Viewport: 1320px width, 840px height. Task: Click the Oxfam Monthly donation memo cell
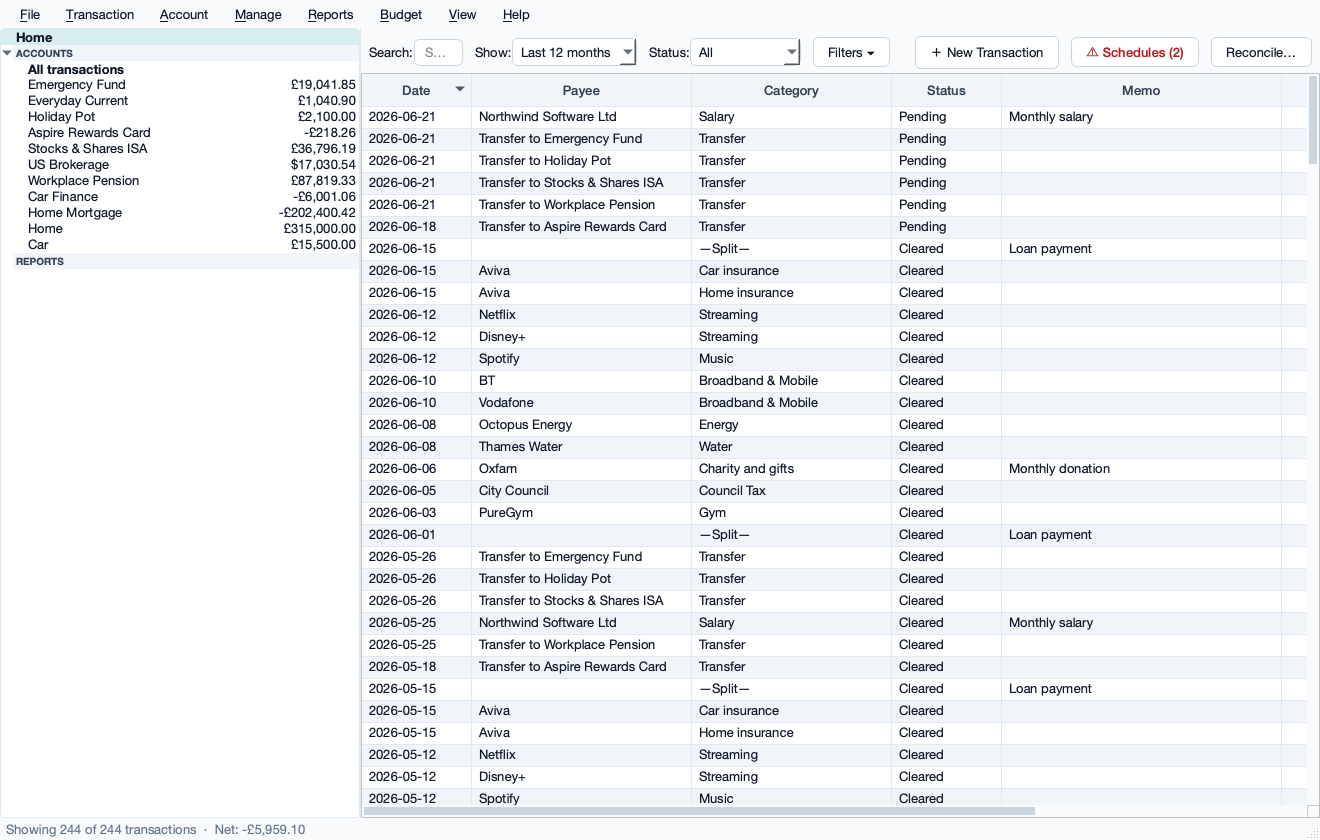pos(1141,469)
